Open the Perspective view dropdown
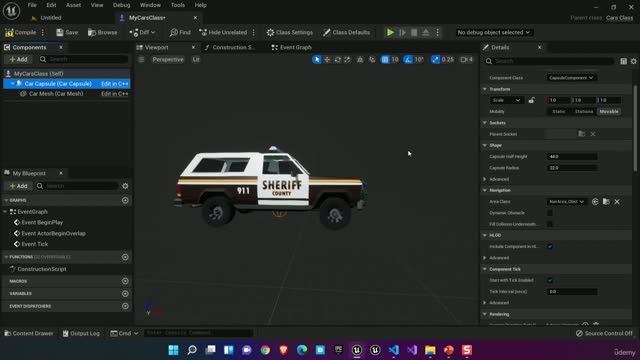Viewport: 640px width, 360px height. (x=168, y=60)
